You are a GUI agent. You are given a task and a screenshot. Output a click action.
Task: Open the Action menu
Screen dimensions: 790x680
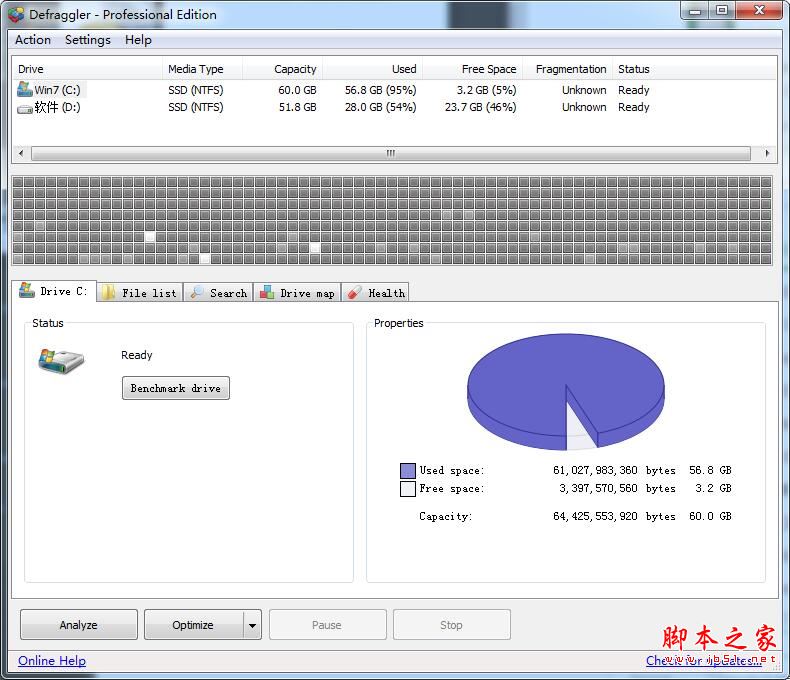[x=33, y=40]
